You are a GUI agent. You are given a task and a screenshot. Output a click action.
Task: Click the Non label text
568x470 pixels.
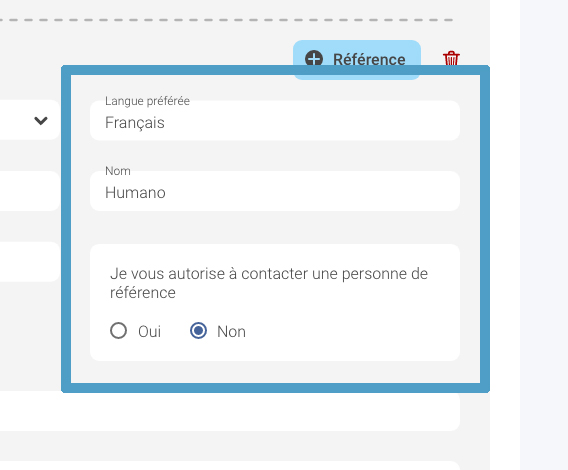click(231, 332)
